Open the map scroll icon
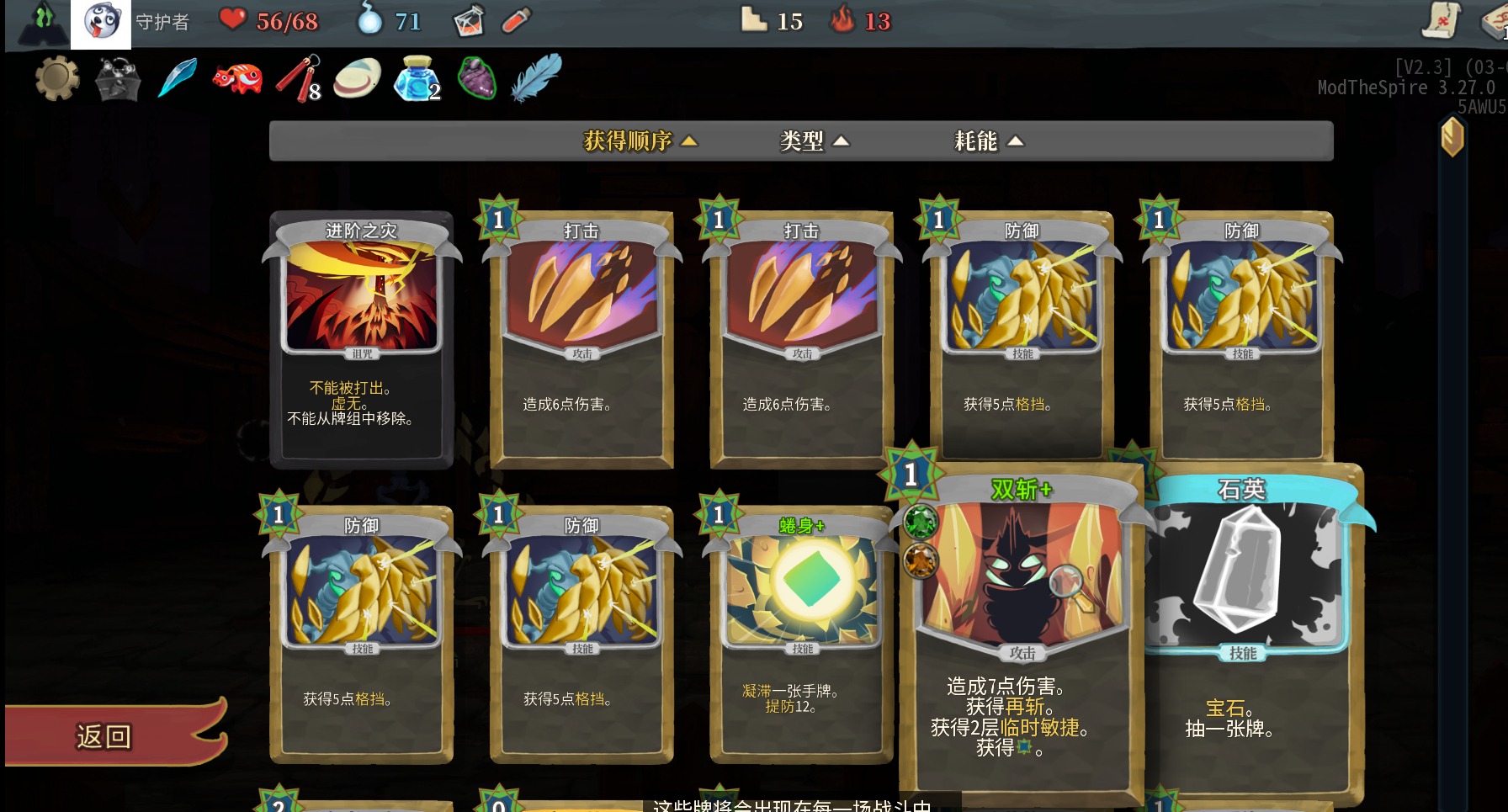1508x812 pixels. pos(1441,20)
